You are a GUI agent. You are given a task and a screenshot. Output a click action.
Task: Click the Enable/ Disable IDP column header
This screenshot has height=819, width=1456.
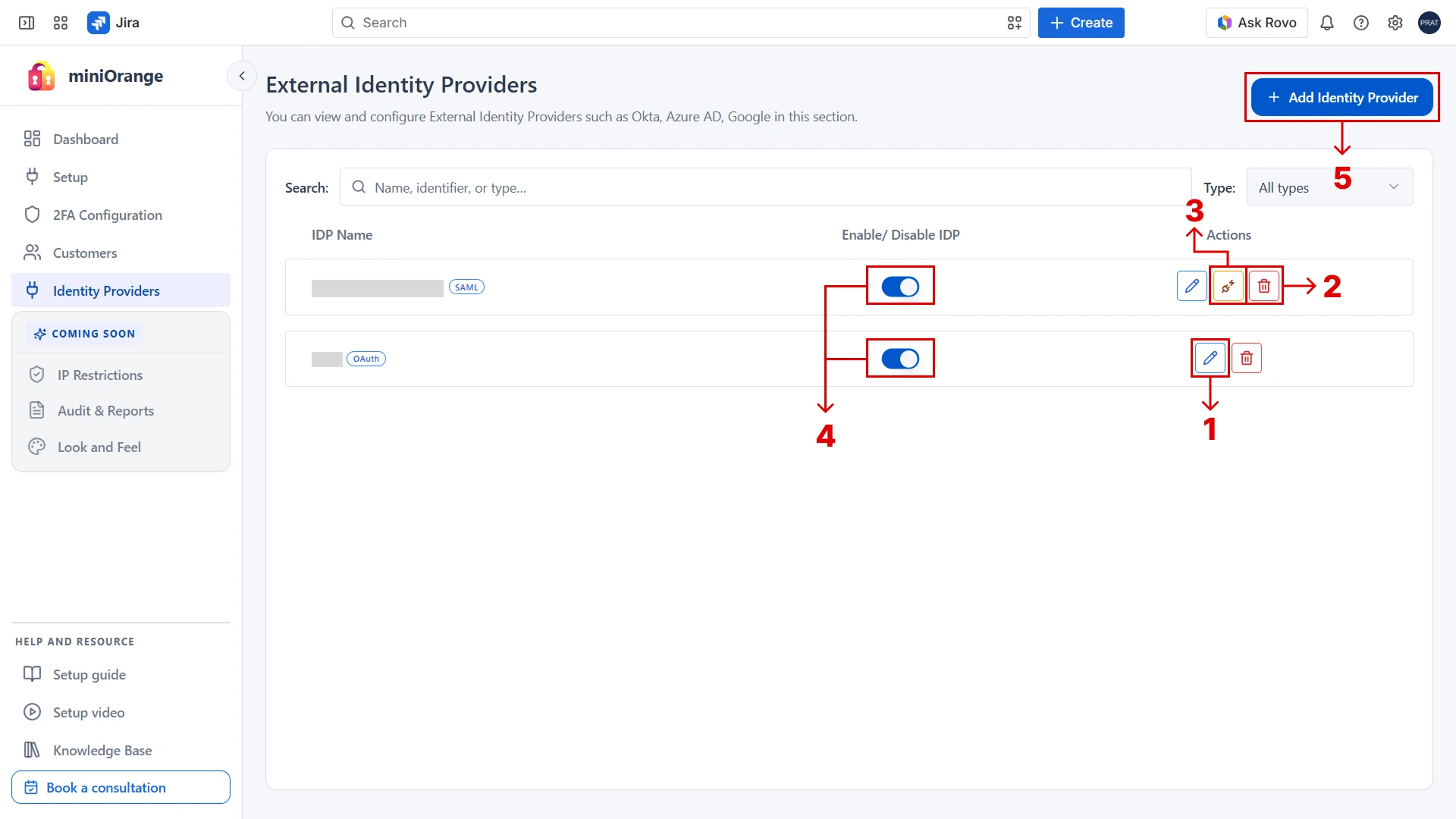click(x=900, y=235)
